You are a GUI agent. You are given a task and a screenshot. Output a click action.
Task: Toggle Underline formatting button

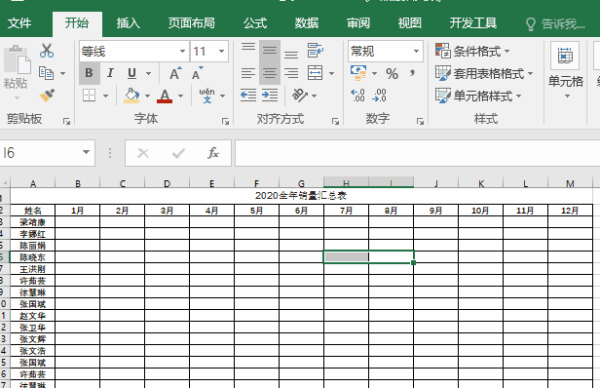click(x=132, y=73)
